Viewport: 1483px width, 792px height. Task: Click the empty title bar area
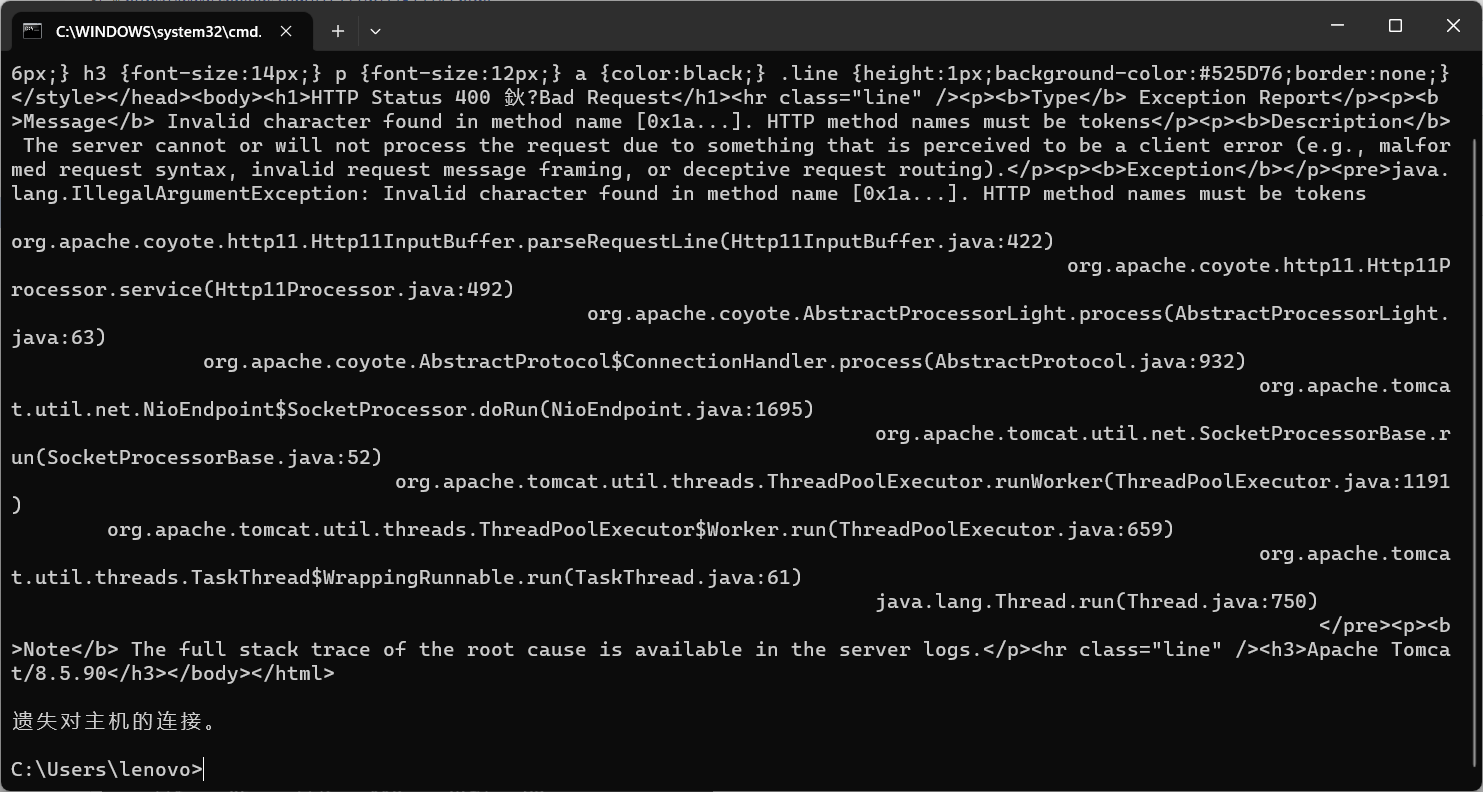pos(800,26)
